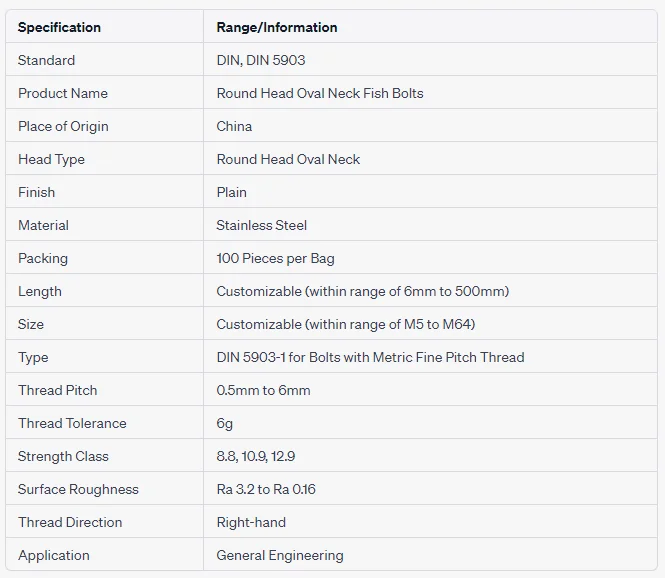Click the Place of Origin label
Image resolution: width=665 pixels, height=578 pixels.
click(63, 126)
